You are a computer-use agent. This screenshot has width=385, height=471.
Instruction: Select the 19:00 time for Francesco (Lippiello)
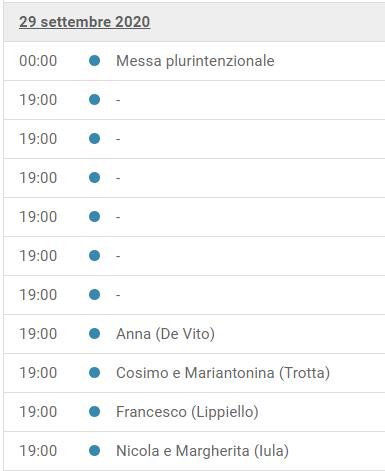38,412
